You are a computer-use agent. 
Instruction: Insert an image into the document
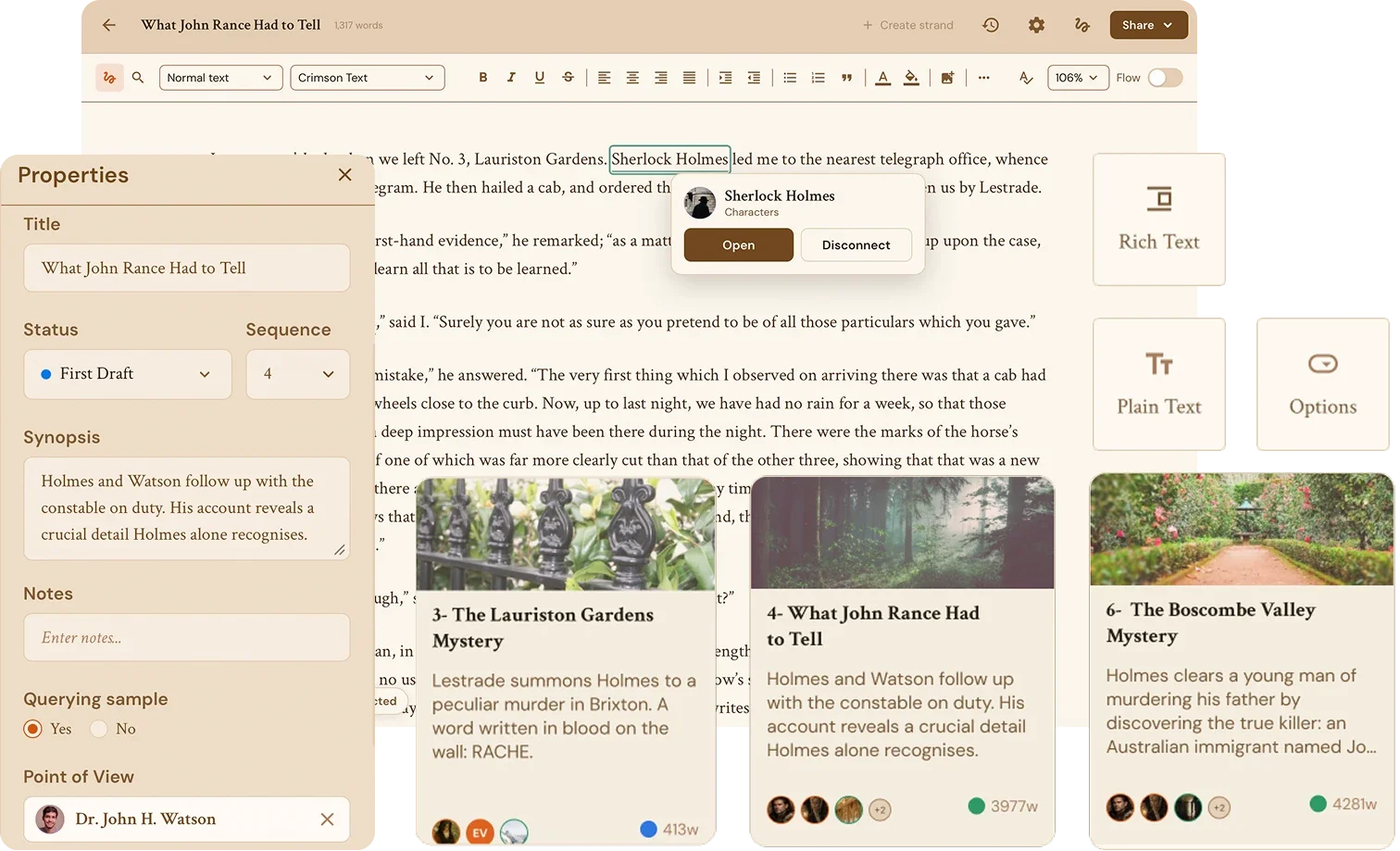pos(947,78)
